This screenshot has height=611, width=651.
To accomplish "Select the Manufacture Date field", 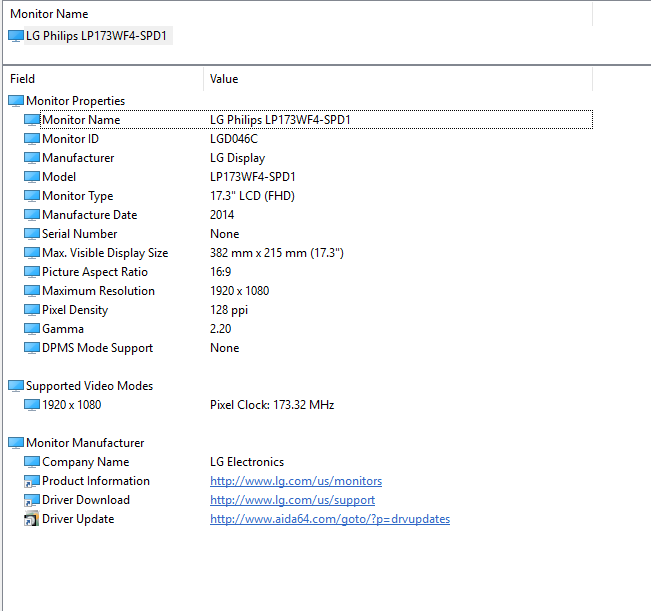I will (x=90, y=215).
